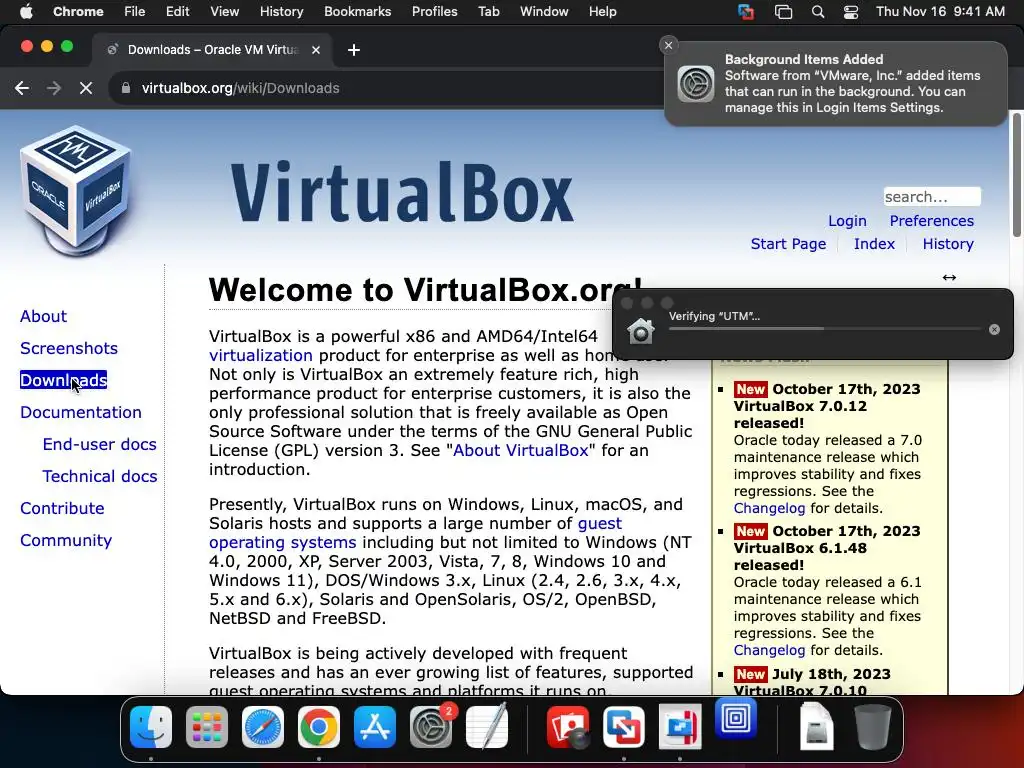Click the UTM icon in Dock
The height and width of the screenshot is (768, 1024).
point(736,718)
